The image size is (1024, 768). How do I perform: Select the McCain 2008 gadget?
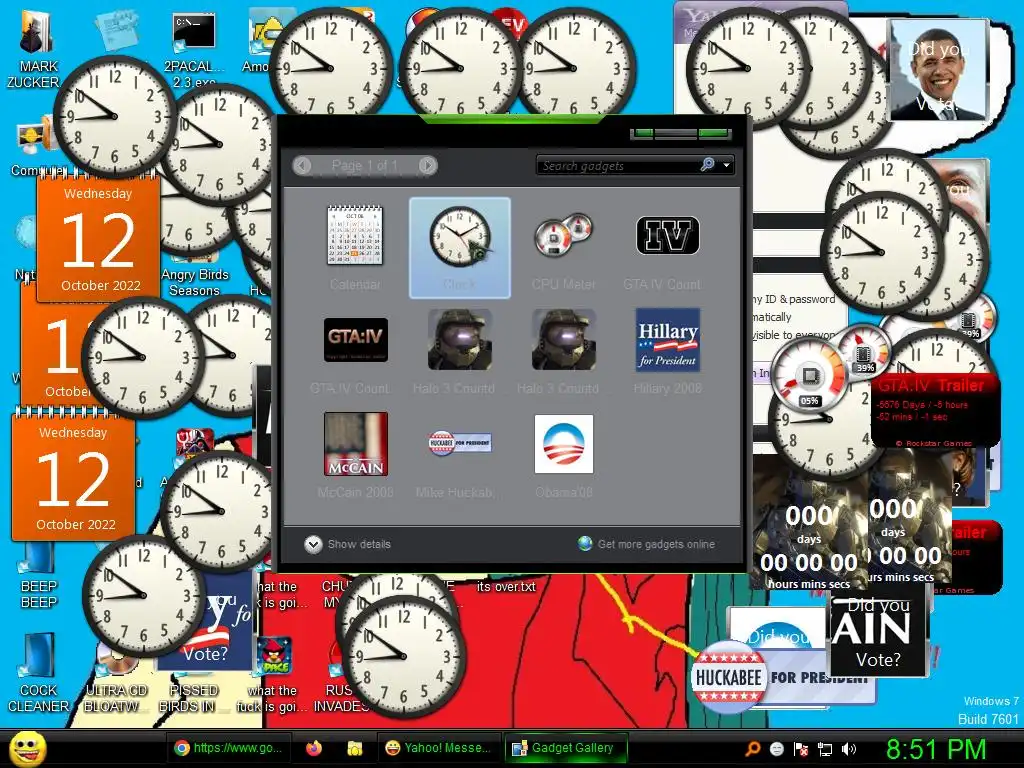(355, 455)
